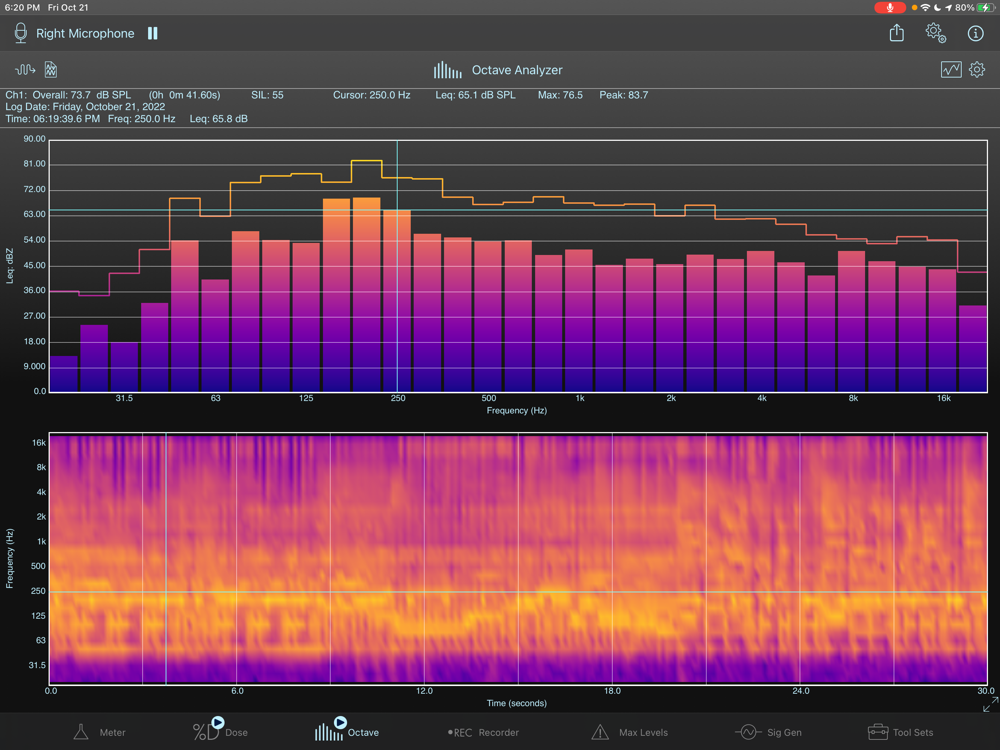Expand the spectrogram to full screen
This screenshot has height=750, width=1000.
coord(989,706)
